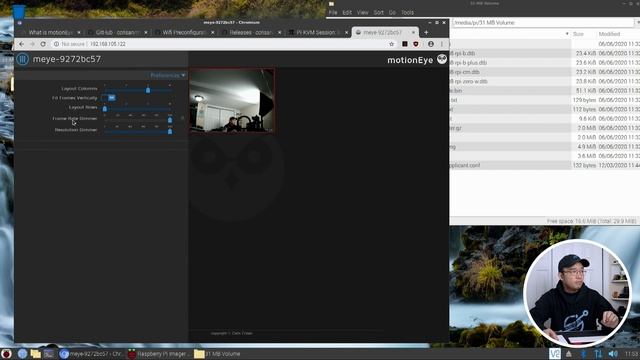640x360 pixels.
Task: Switch to 31 MB Volume taskbar button
Action: 217,354
